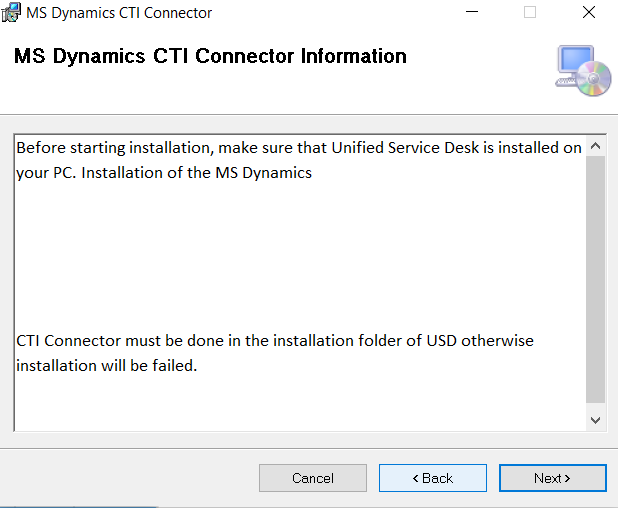Click the computer and CD setup icon
Image resolution: width=618 pixels, height=508 pixels.
click(583, 70)
